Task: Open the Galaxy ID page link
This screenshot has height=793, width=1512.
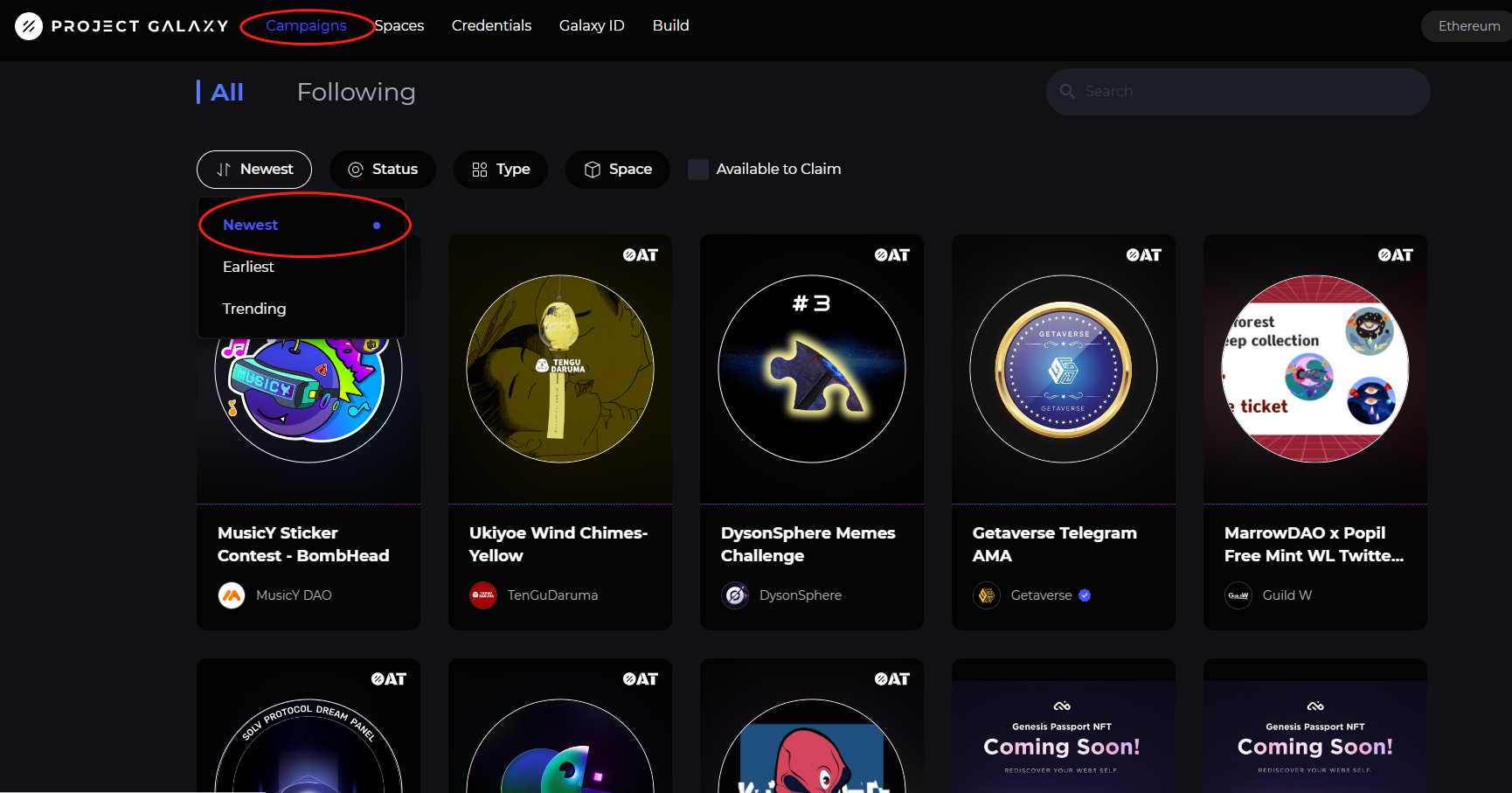Action: 592,26
